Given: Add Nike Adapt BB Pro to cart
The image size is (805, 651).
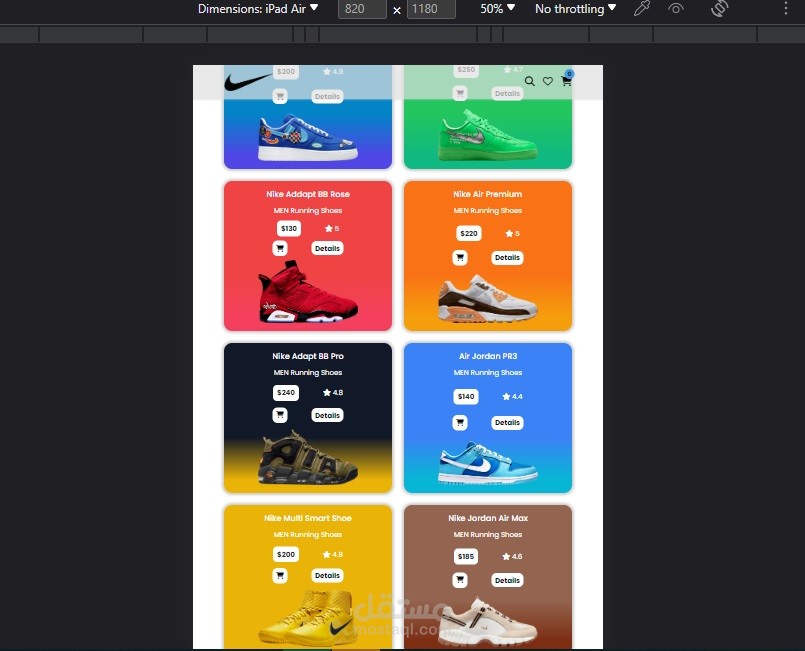Looking at the screenshot, I should [280, 415].
